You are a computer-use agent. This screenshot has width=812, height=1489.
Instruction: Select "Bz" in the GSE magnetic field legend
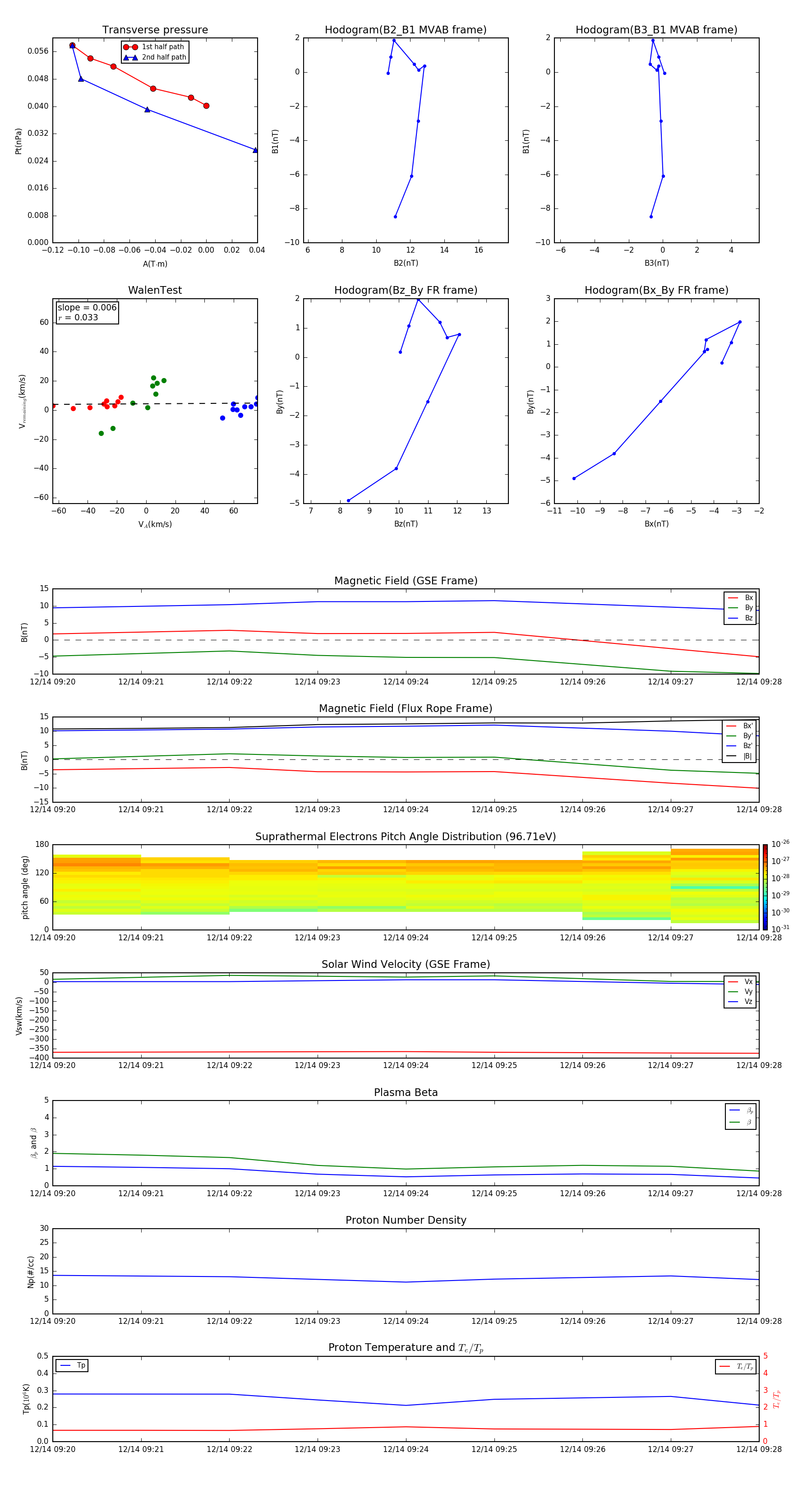point(741,618)
